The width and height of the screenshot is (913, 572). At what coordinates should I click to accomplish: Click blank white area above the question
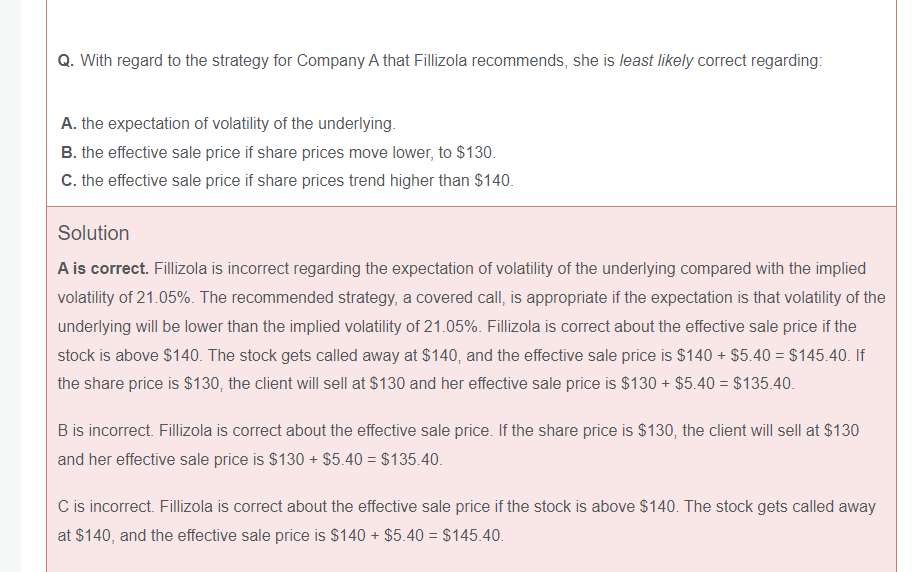470,20
